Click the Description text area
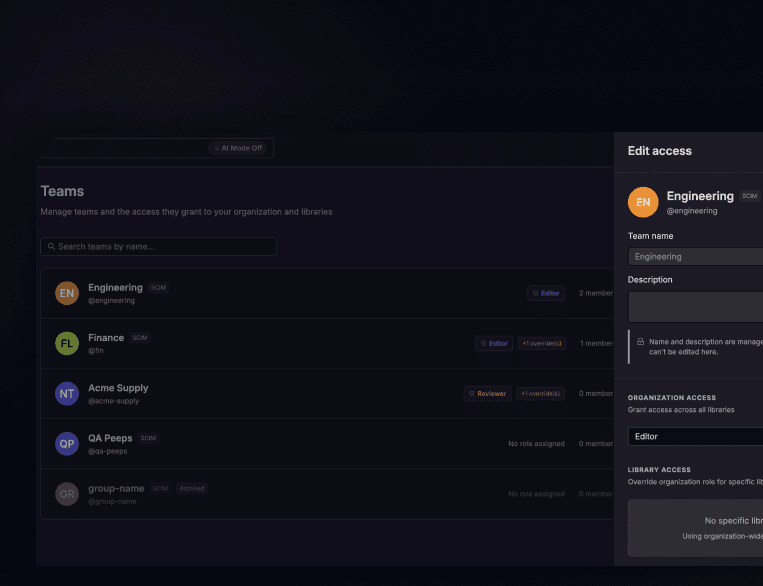This screenshot has width=763, height=586. [695, 307]
